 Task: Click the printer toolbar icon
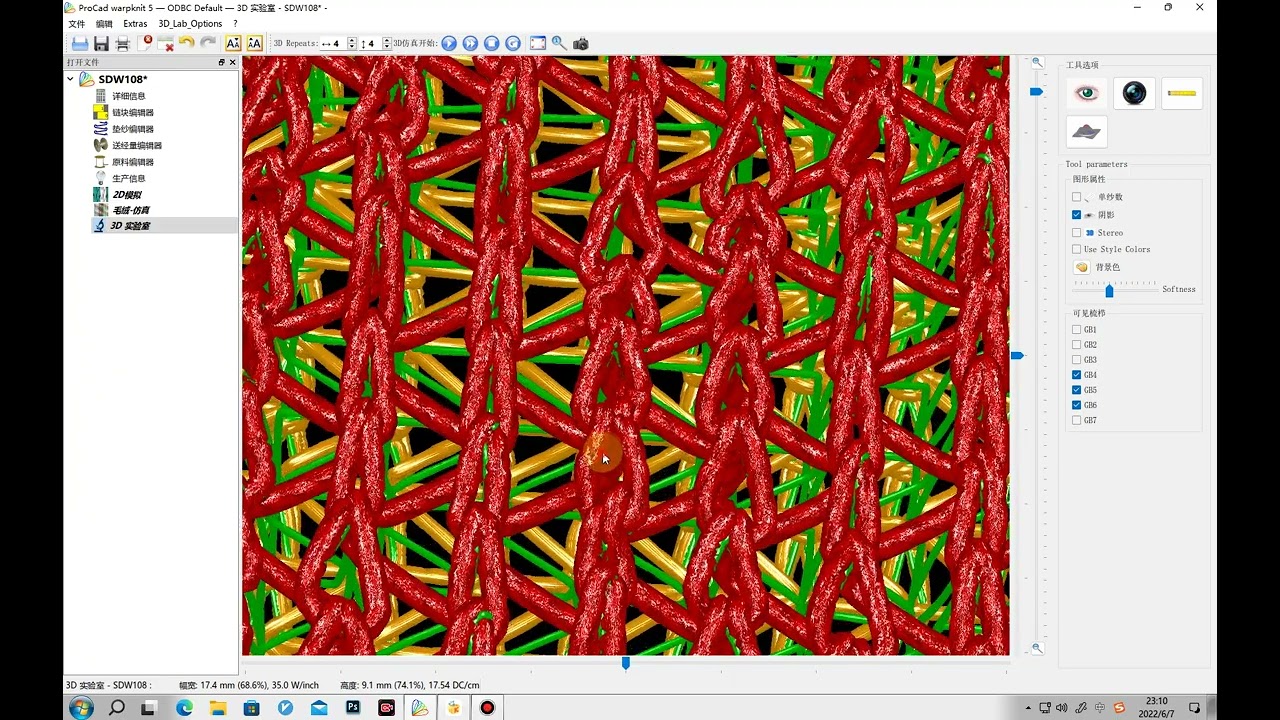point(122,43)
